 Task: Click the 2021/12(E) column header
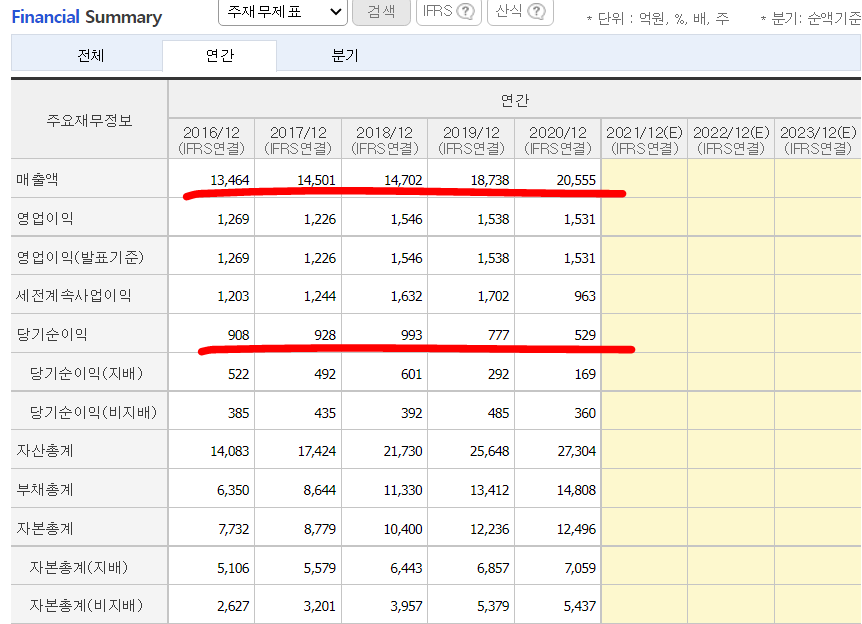(644, 140)
